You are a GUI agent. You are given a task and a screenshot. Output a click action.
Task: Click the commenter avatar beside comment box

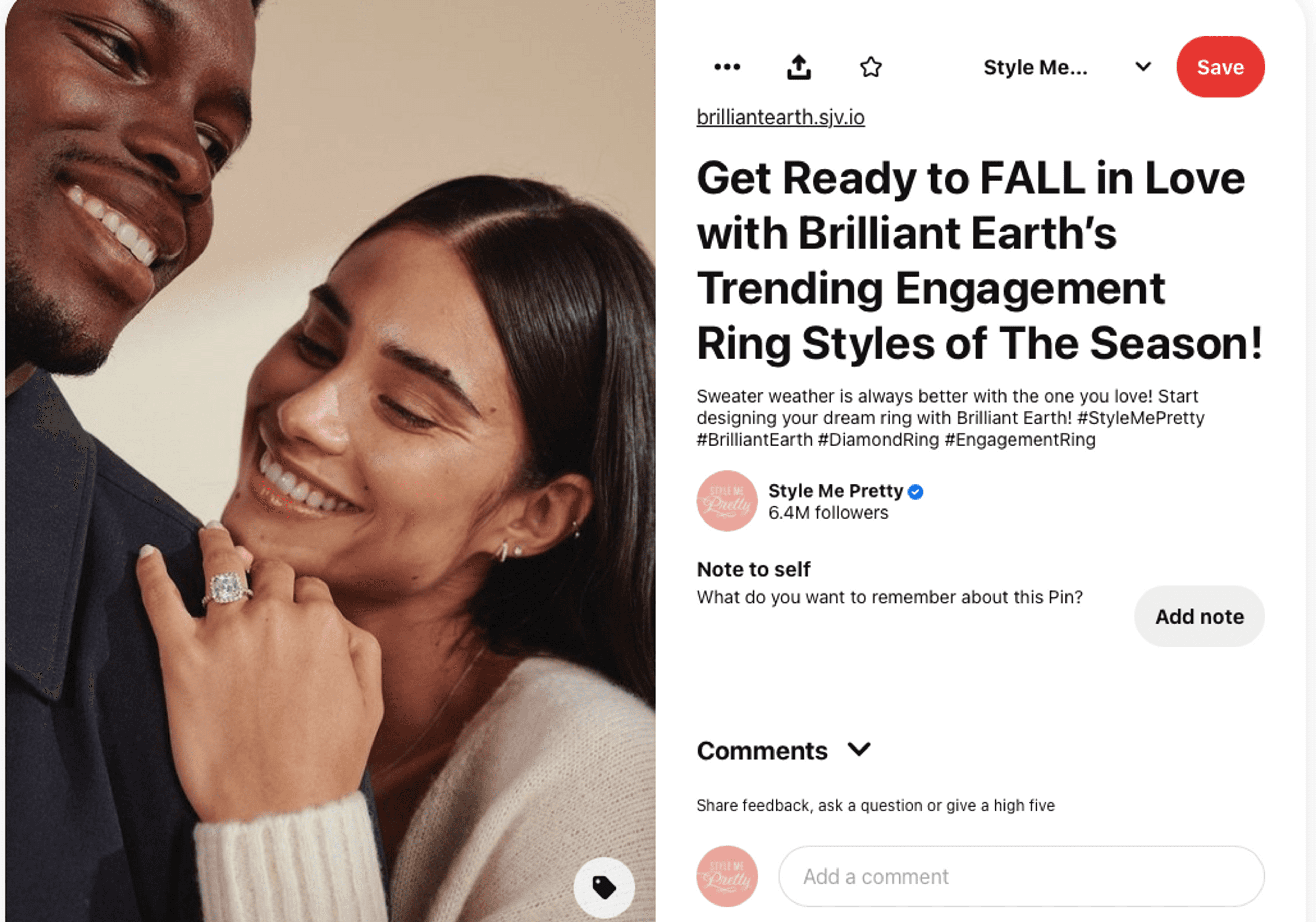(727, 876)
